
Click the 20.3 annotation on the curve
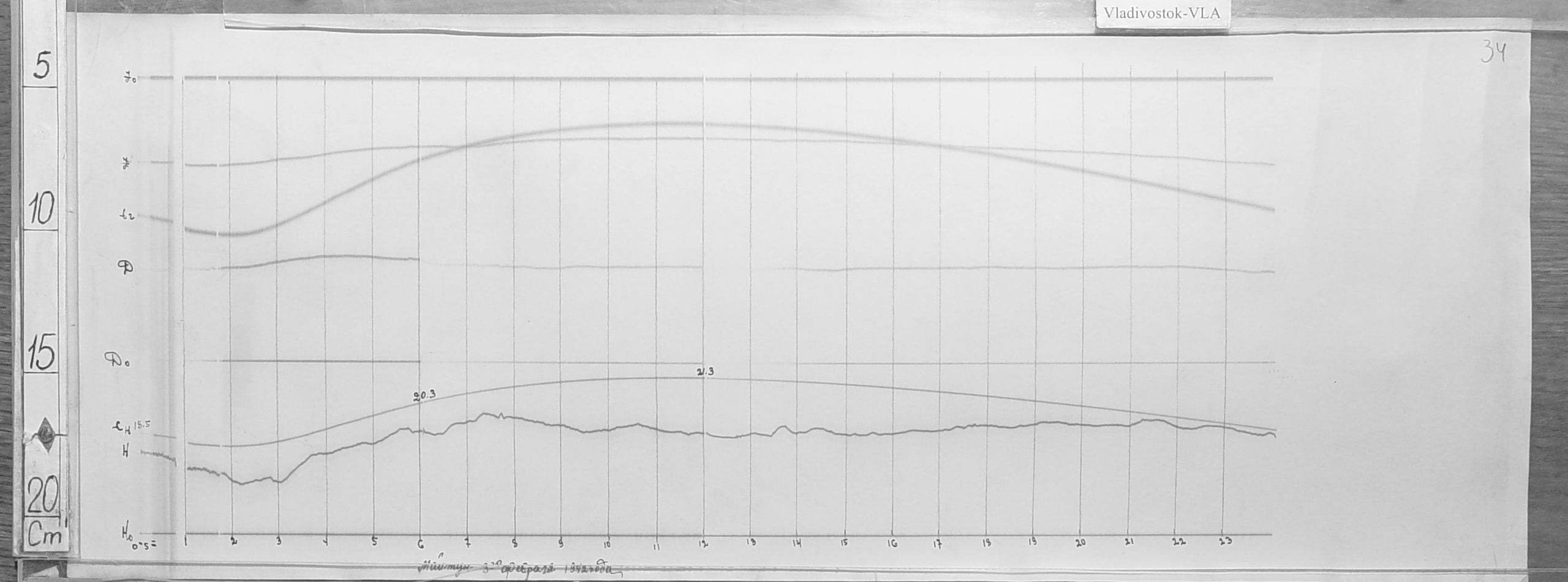pos(423,396)
